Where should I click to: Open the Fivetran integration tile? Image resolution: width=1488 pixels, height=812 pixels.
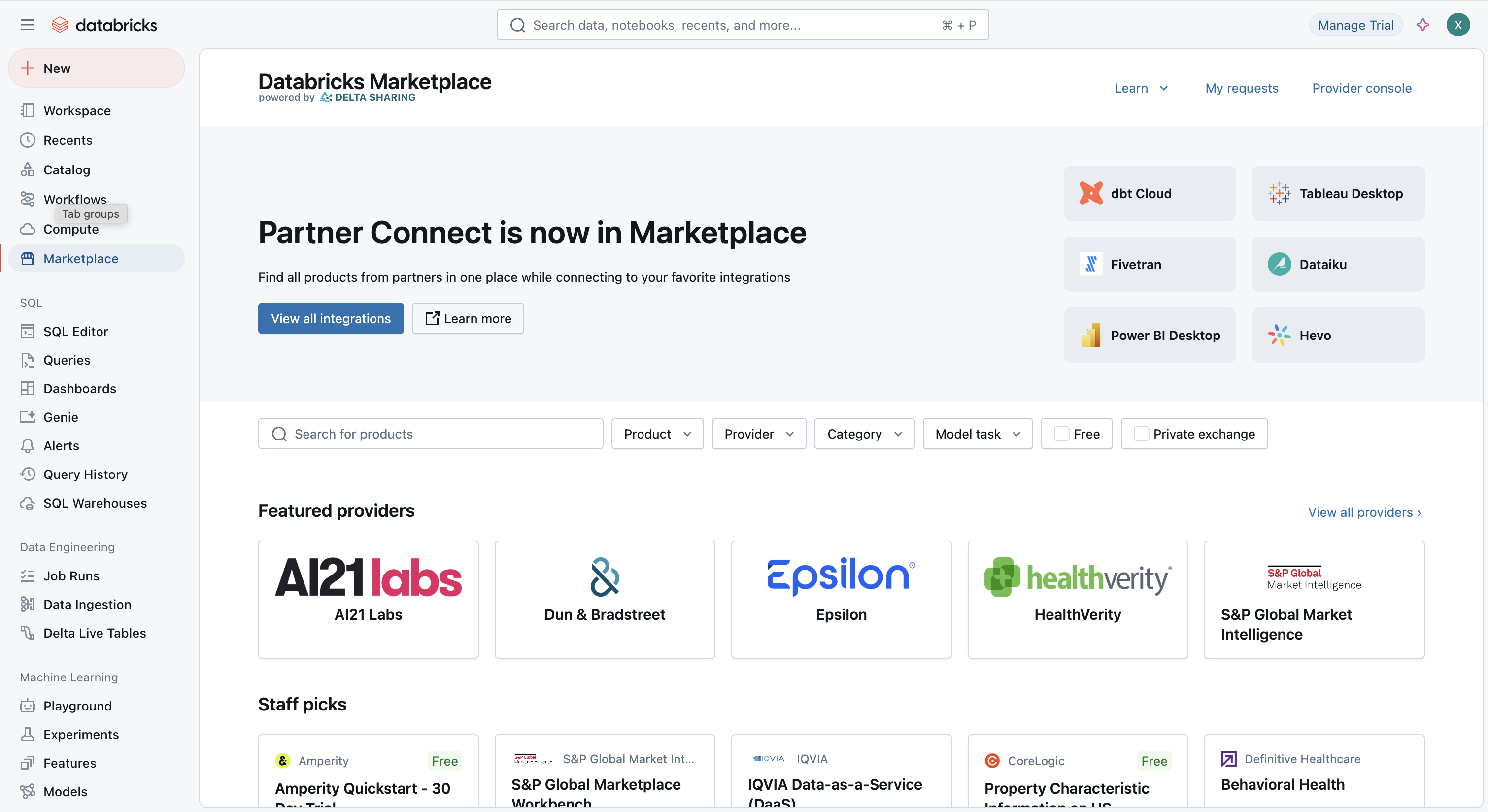click(x=1150, y=264)
